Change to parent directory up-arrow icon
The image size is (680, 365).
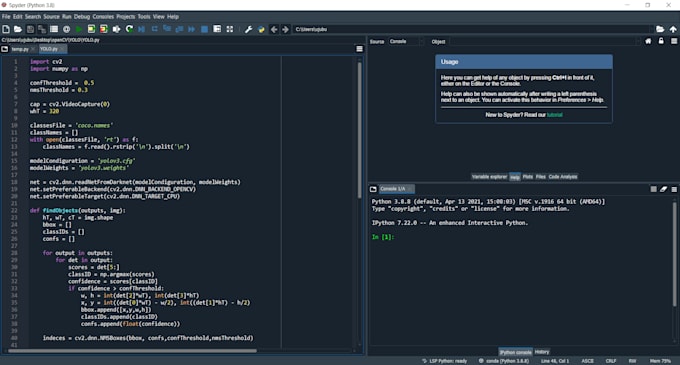click(x=673, y=29)
